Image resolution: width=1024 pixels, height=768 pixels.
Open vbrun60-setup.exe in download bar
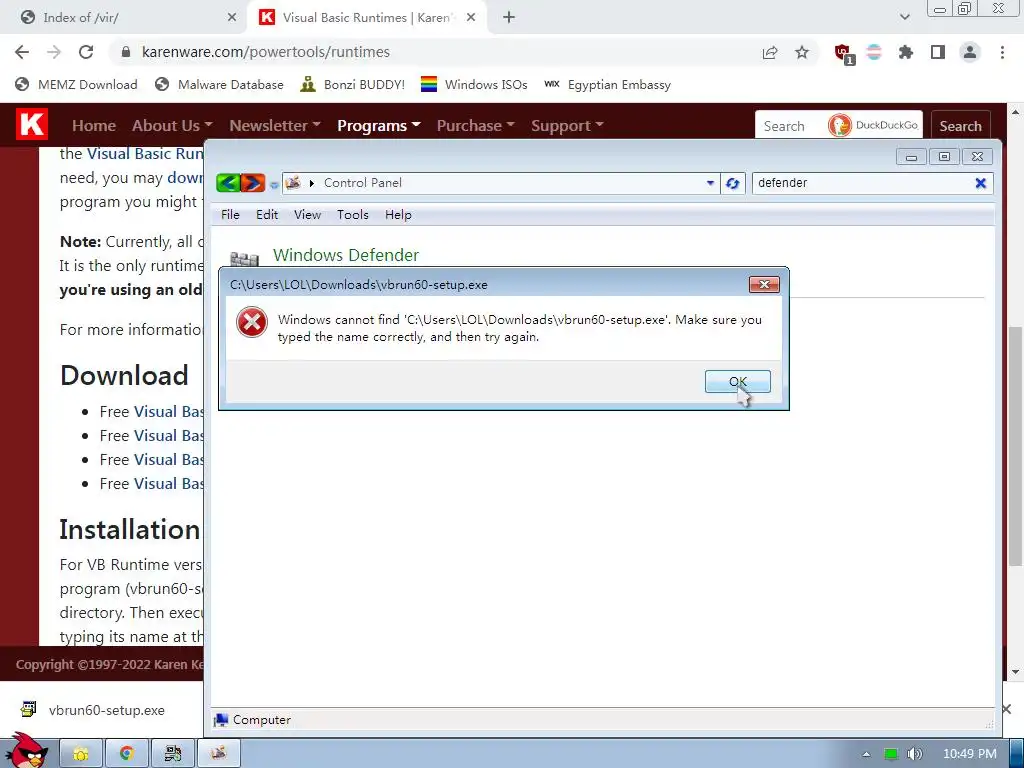click(94, 710)
